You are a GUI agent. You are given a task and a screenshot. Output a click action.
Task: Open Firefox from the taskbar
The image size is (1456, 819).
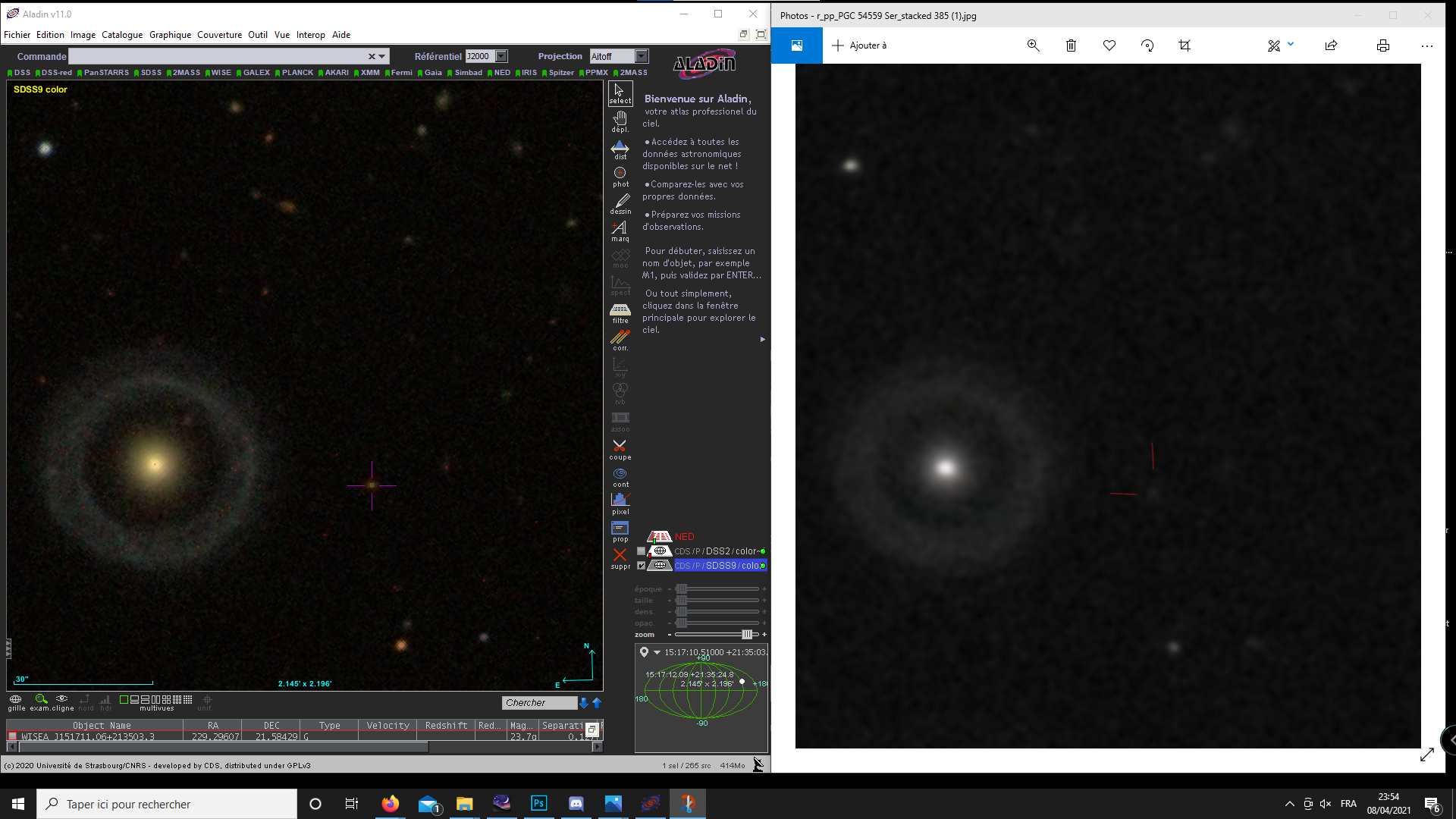(x=390, y=804)
